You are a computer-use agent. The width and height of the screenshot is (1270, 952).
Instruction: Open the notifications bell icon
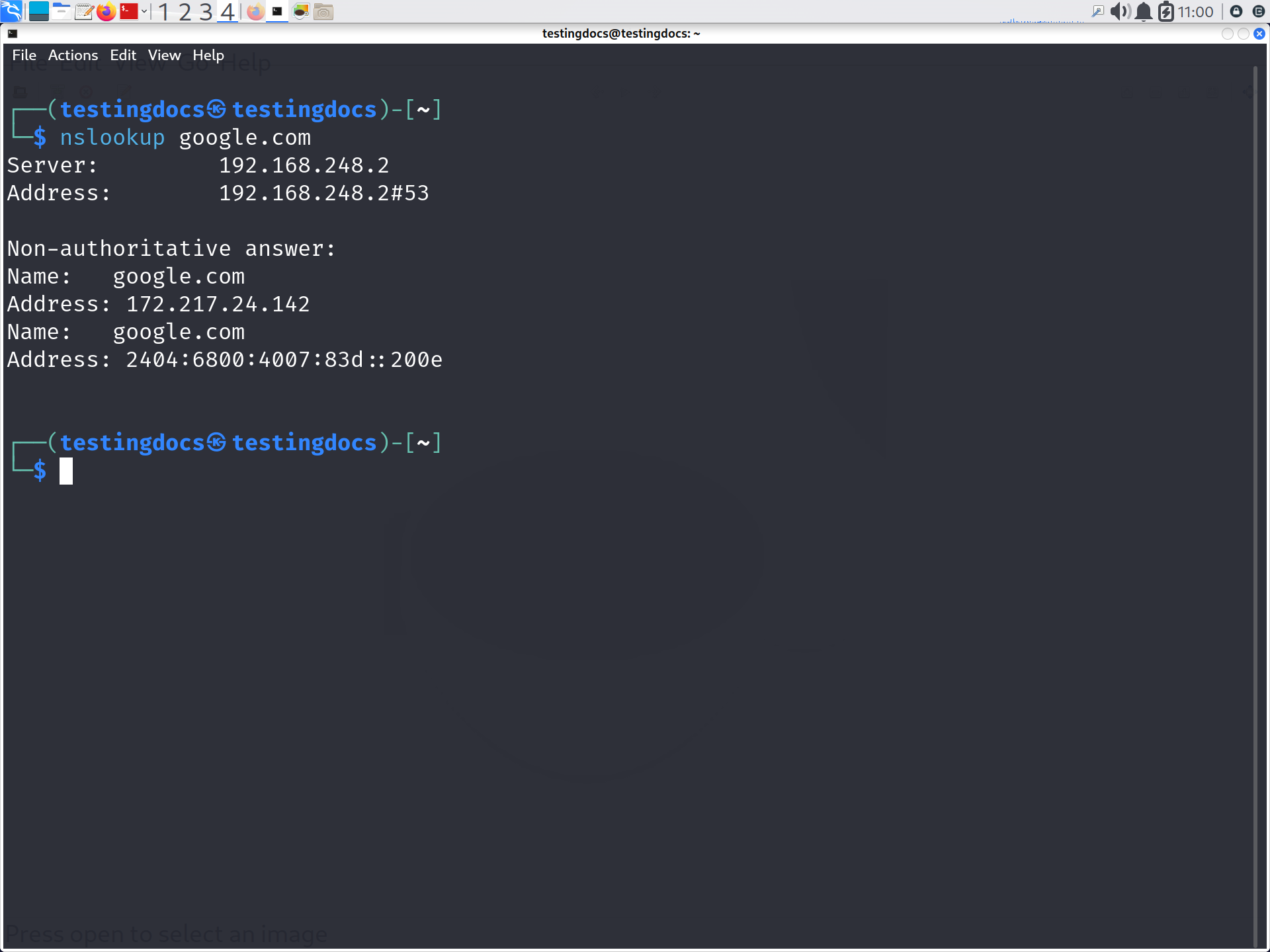click(x=1144, y=11)
